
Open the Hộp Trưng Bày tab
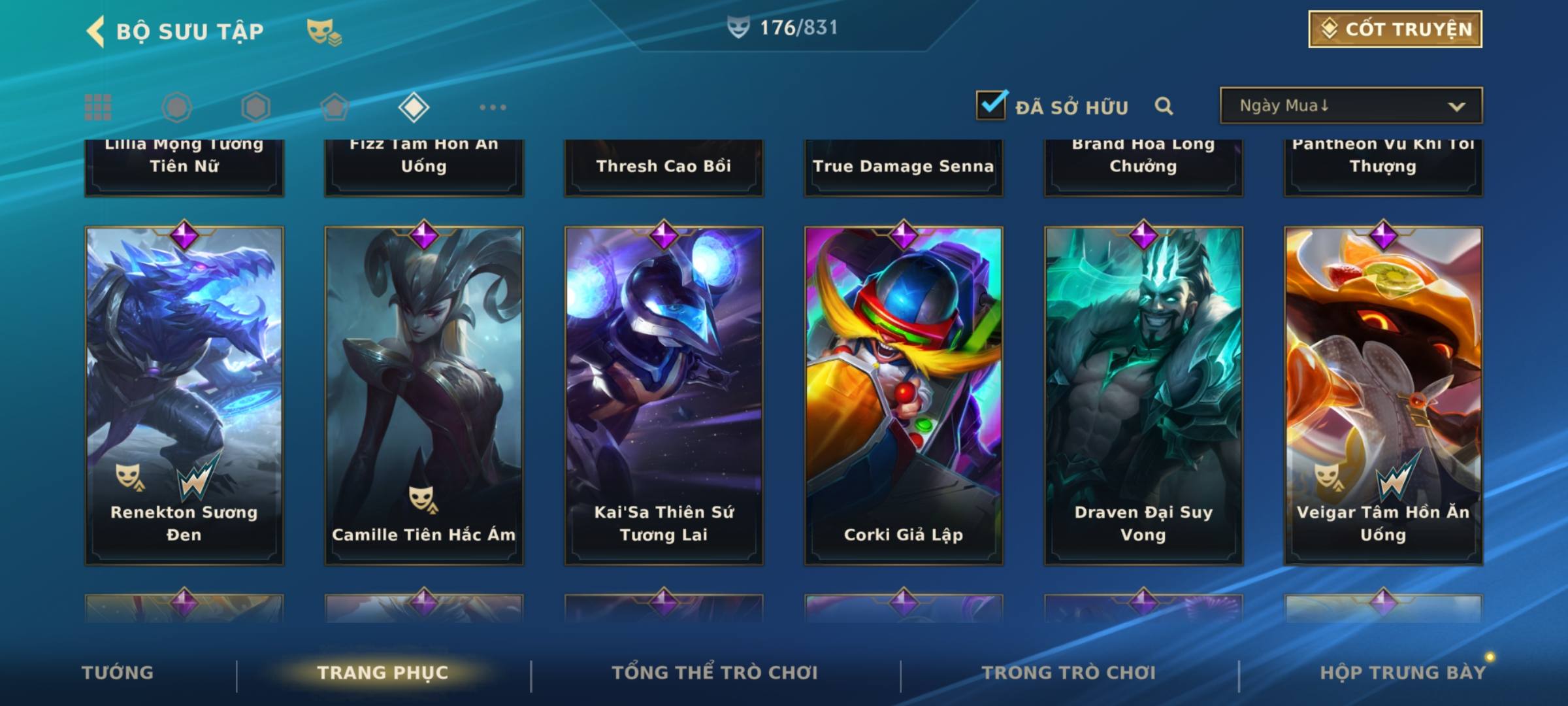point(1403,673)
